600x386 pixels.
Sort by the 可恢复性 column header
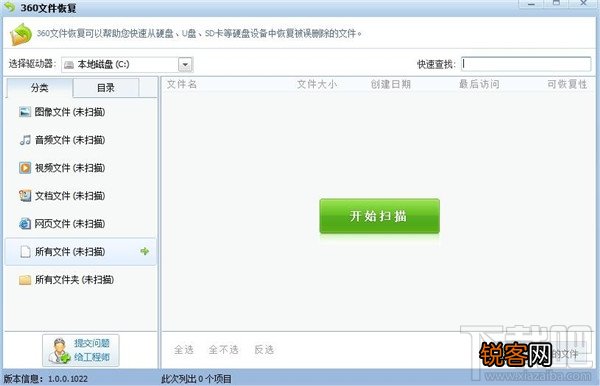(567, 84)
